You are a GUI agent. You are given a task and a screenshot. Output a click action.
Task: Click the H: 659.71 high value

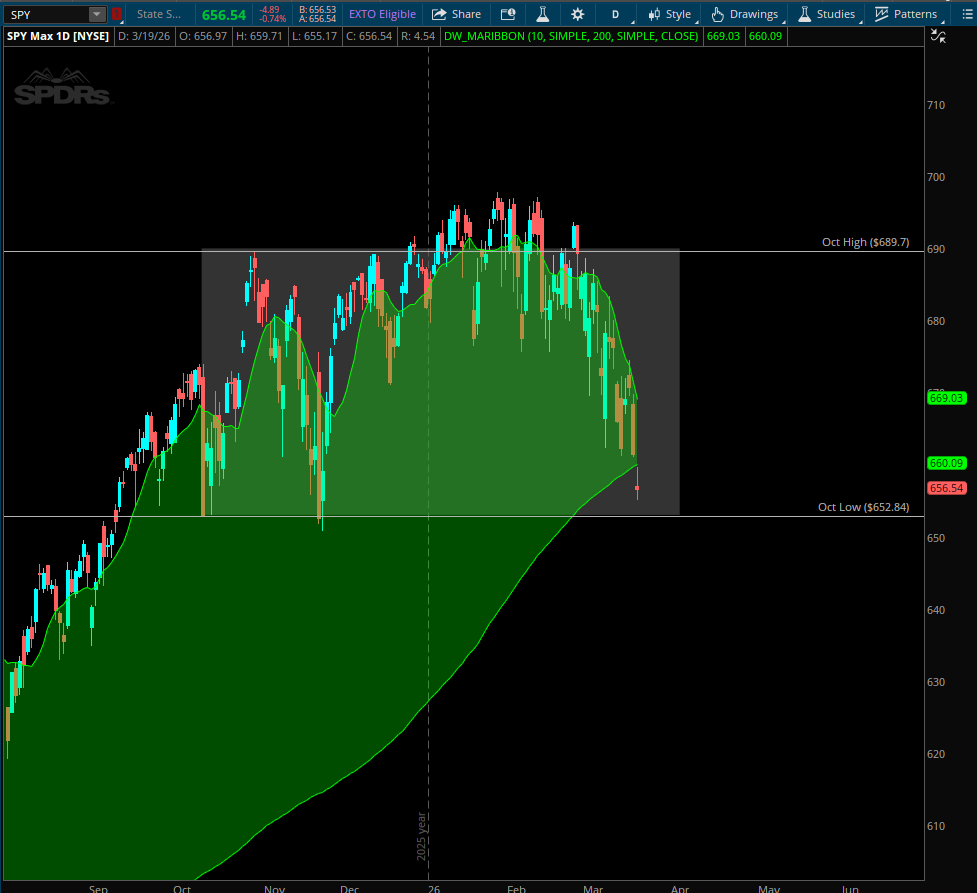259,36
